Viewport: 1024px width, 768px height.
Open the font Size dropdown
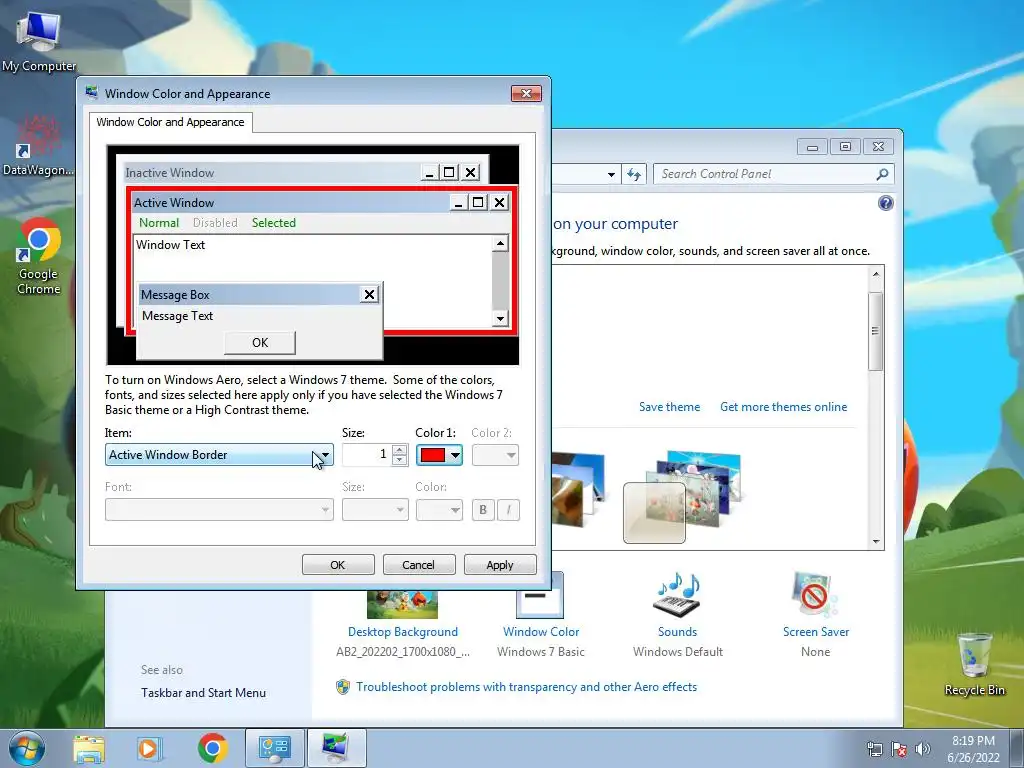point(375,509)
